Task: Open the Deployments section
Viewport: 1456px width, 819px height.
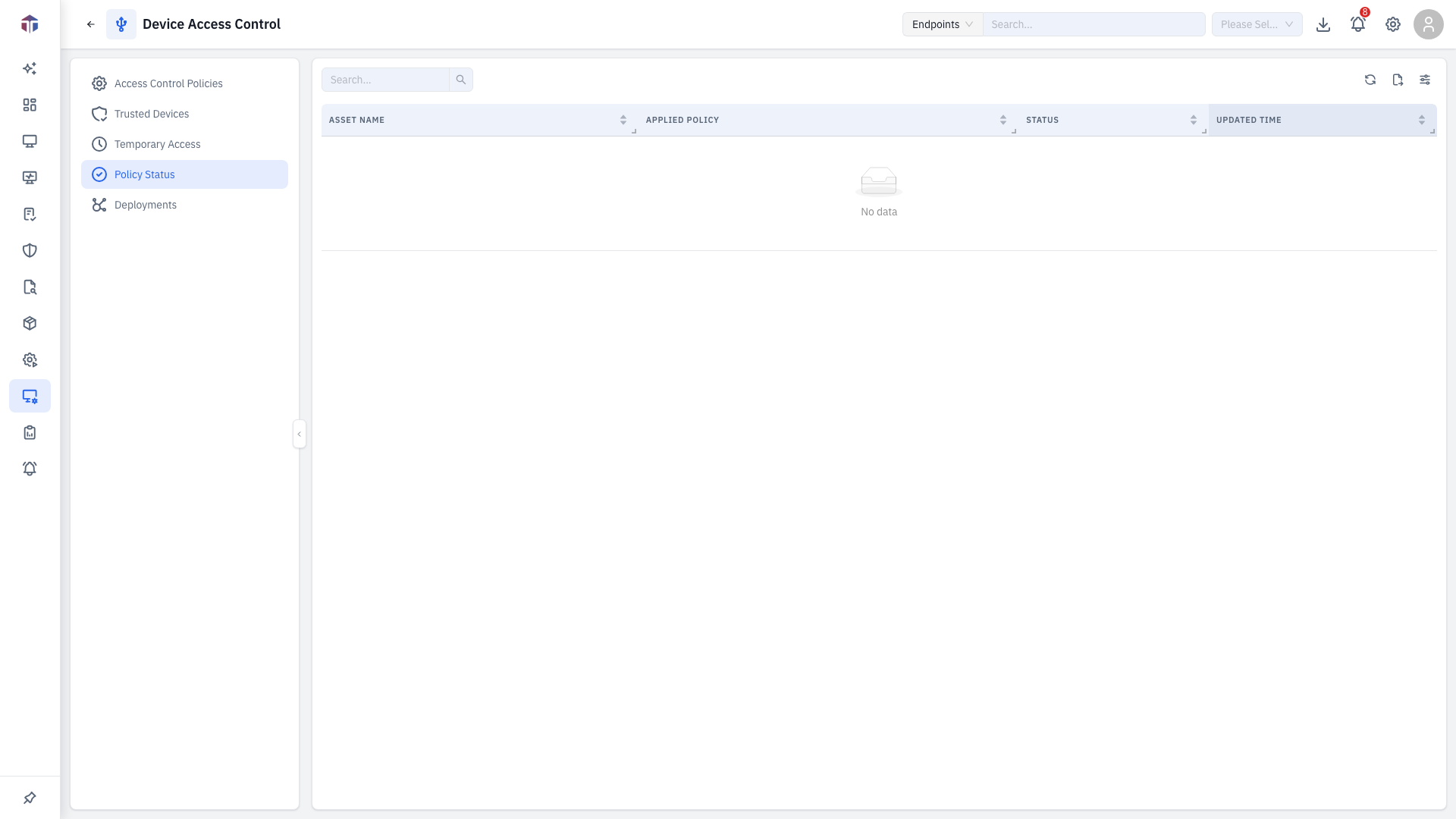Action: coord(184,205)
